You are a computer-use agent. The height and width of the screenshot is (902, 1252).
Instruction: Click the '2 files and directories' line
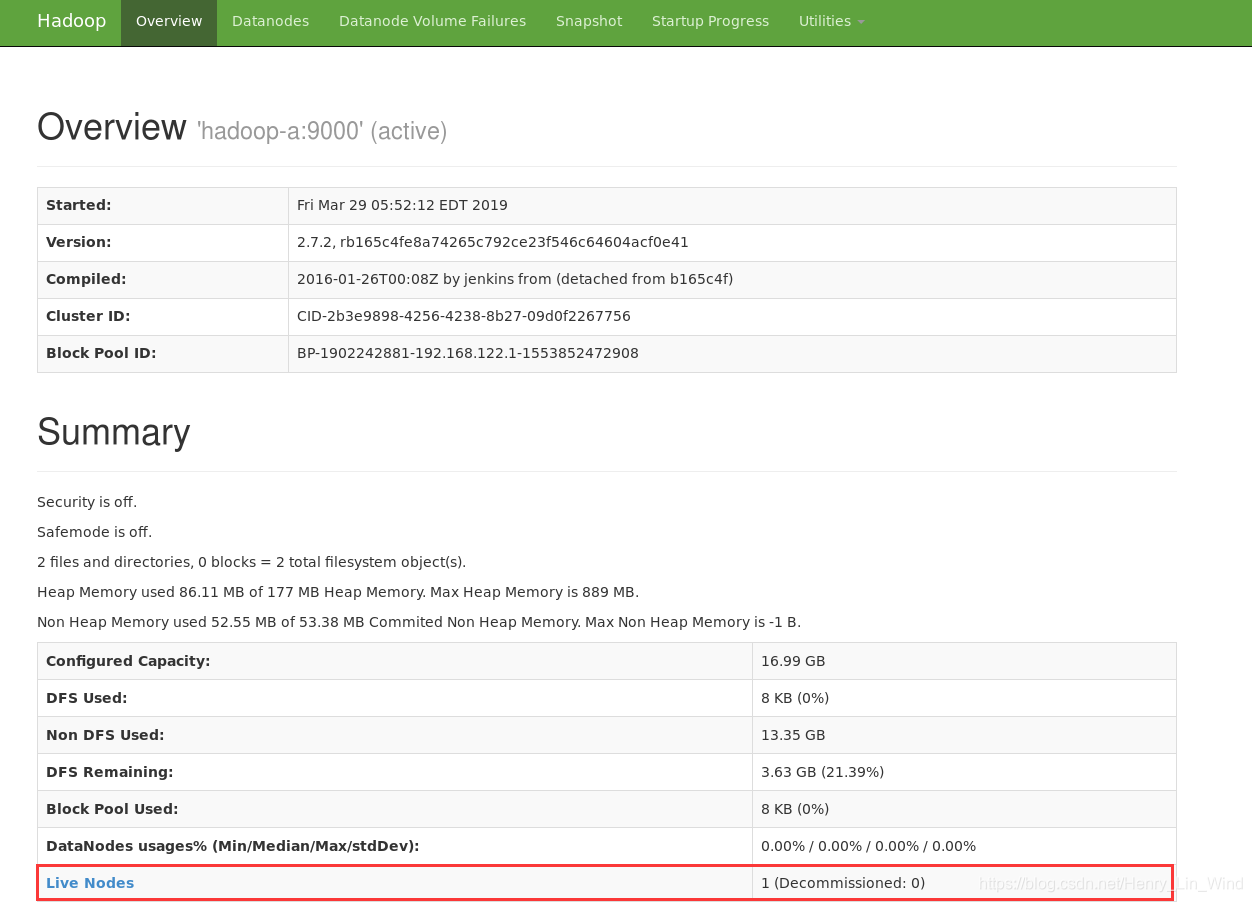(x=251, y=562)
